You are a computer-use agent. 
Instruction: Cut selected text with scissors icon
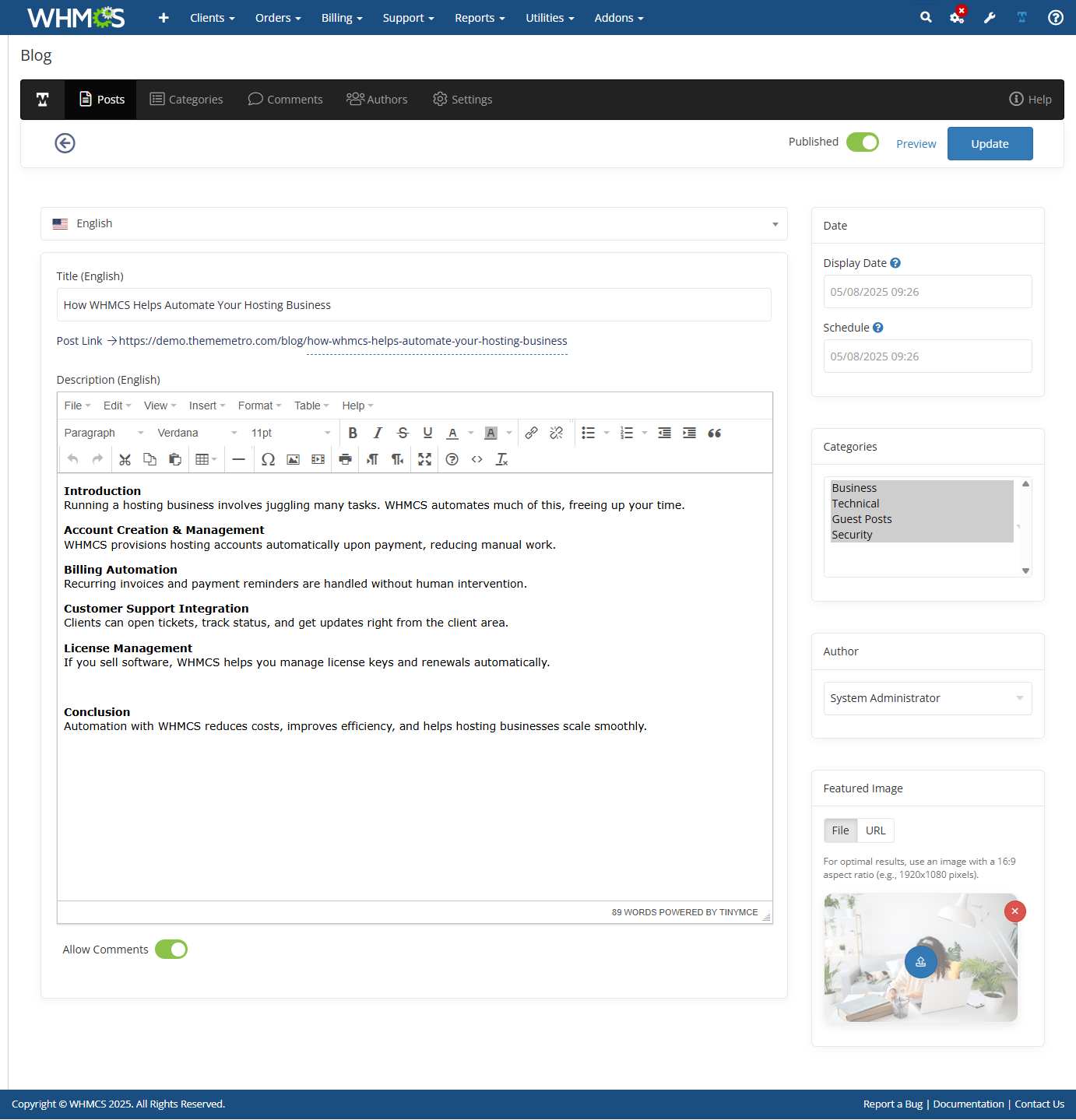point(125,459)
